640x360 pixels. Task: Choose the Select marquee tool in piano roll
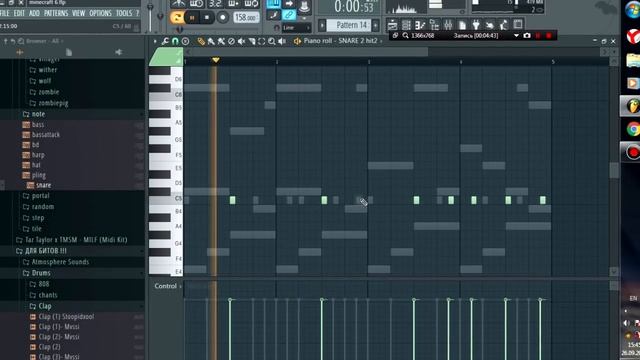262,41
